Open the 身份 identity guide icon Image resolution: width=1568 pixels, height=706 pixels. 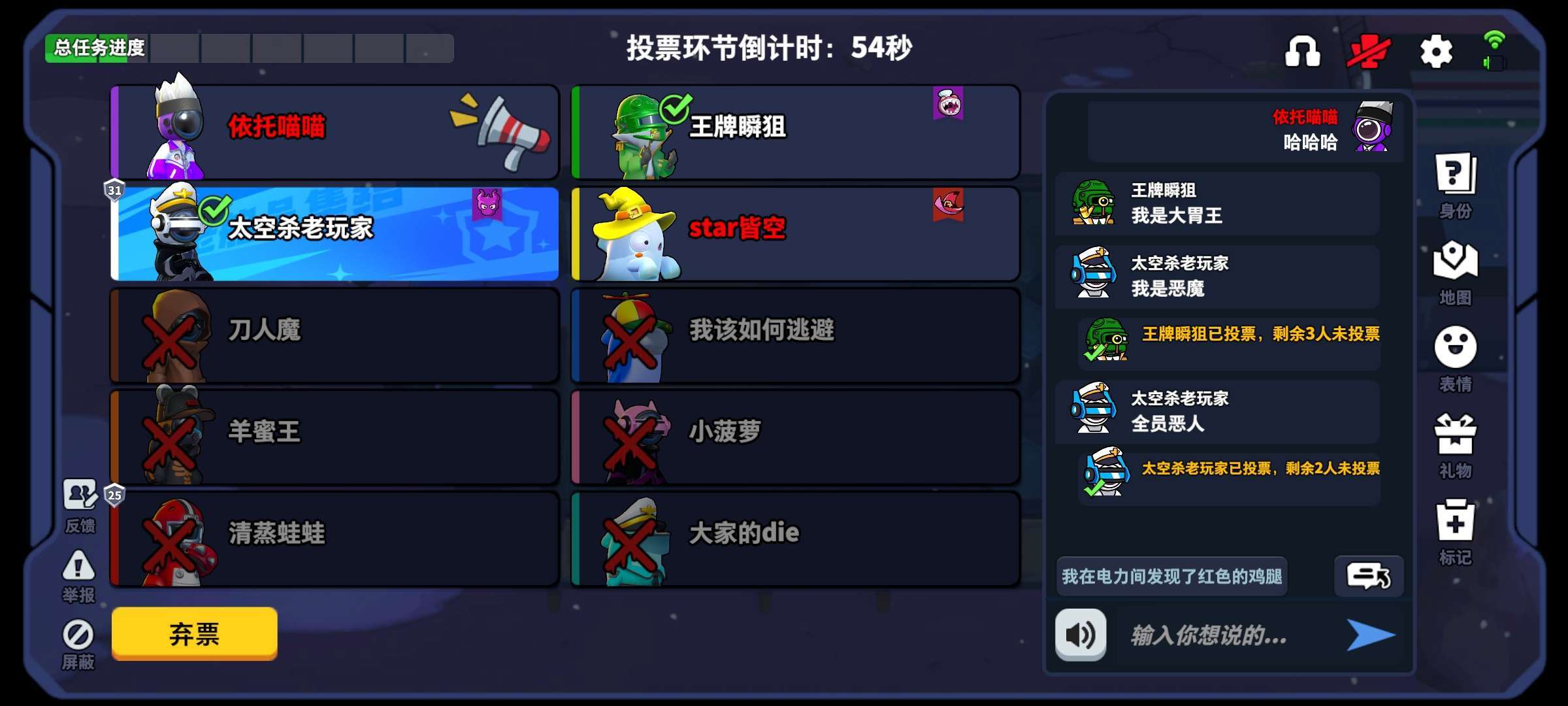point(1456,185)
